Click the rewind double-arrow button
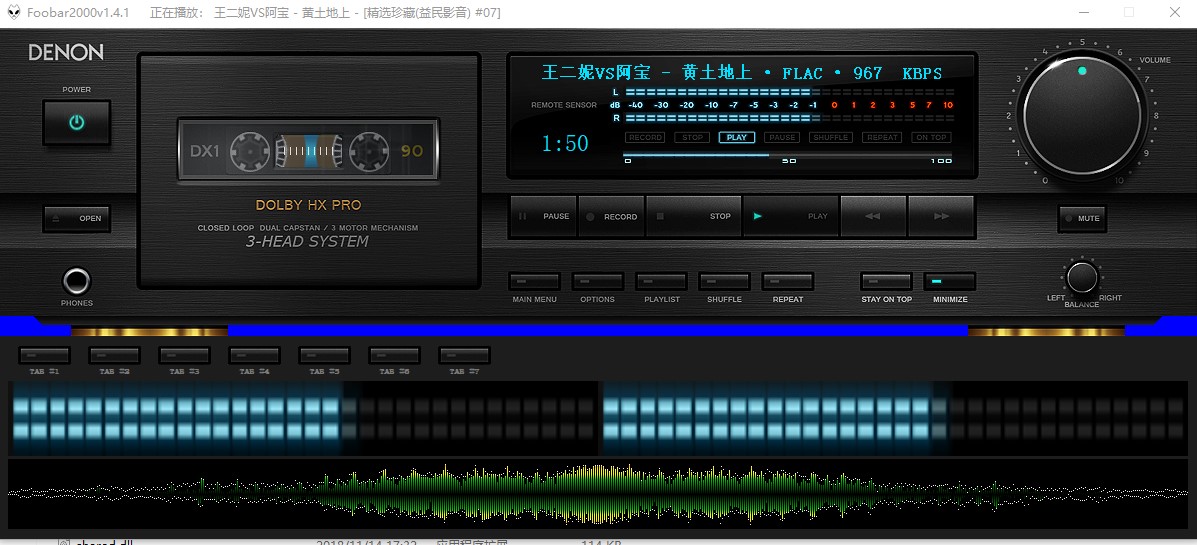 point(873,216)
